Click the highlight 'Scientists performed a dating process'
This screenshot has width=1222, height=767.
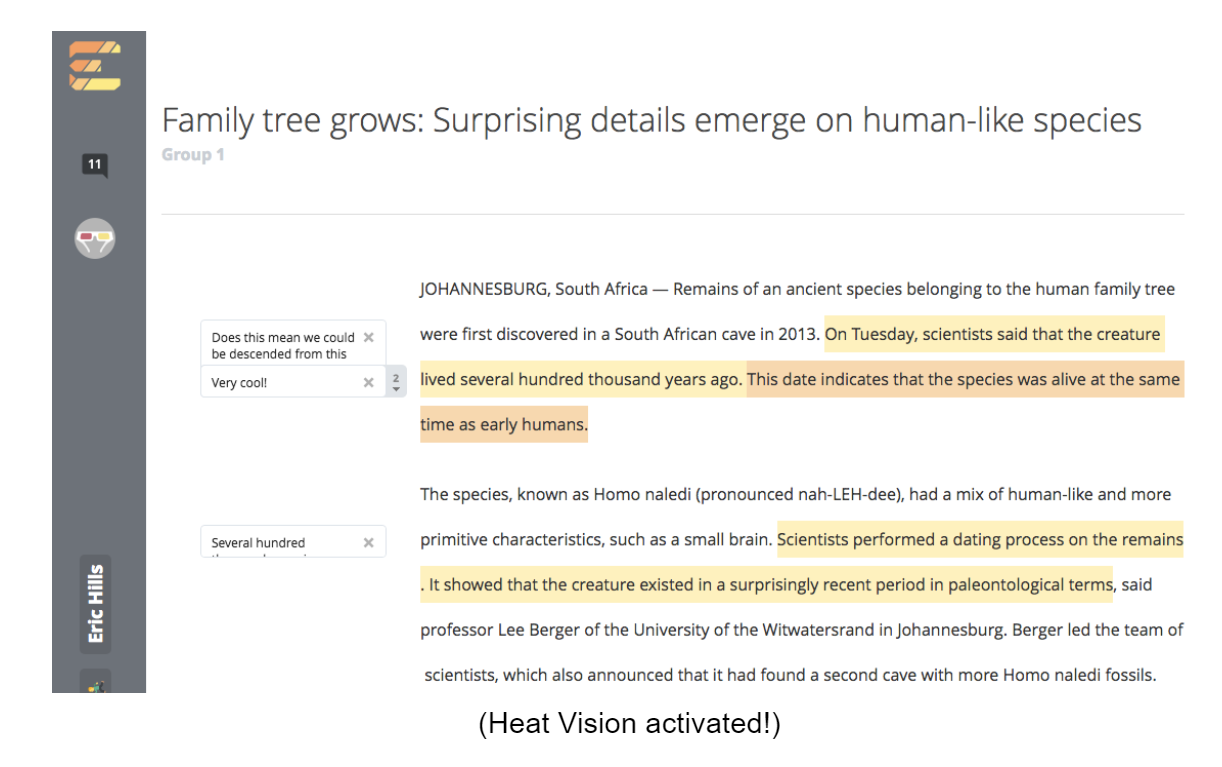tap(980, 539)
